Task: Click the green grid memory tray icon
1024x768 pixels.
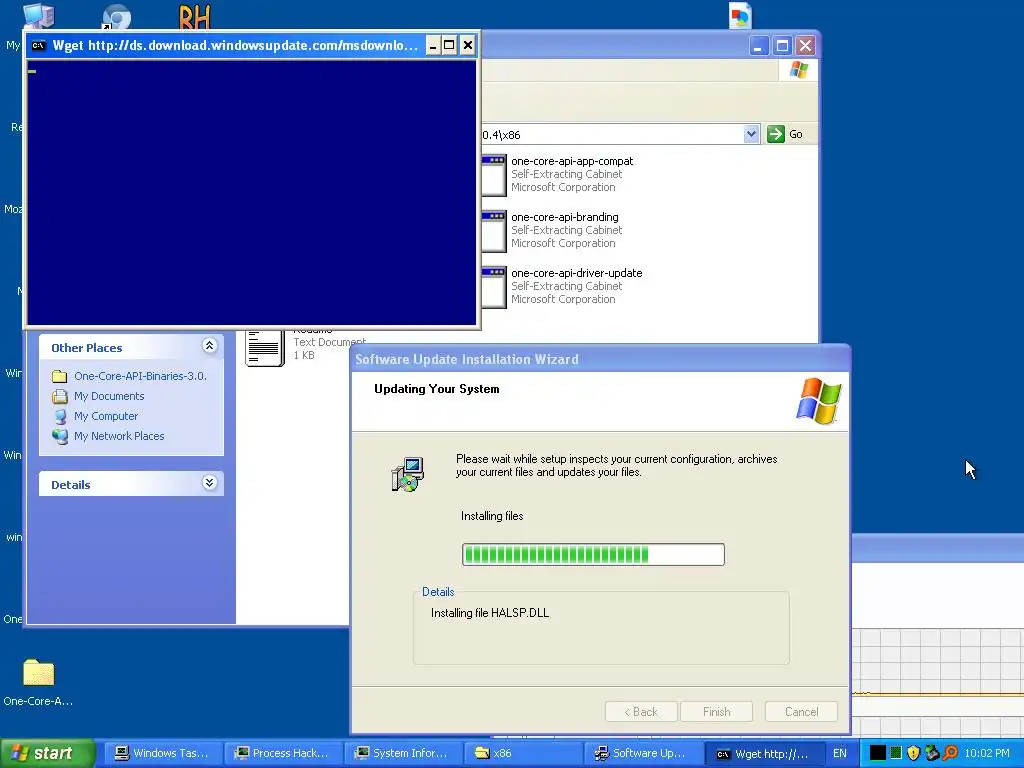Action: click(x=896, y=753)
